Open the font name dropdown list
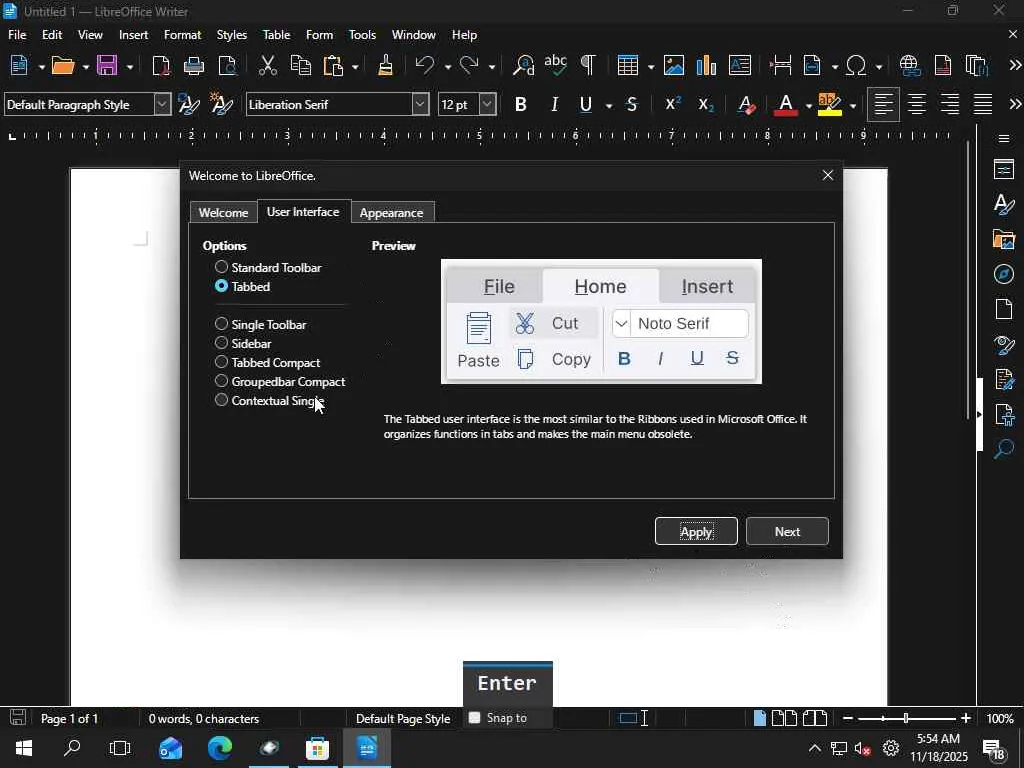The height and width of the screenshot is (768, 1024). click(x=421, y=104)
